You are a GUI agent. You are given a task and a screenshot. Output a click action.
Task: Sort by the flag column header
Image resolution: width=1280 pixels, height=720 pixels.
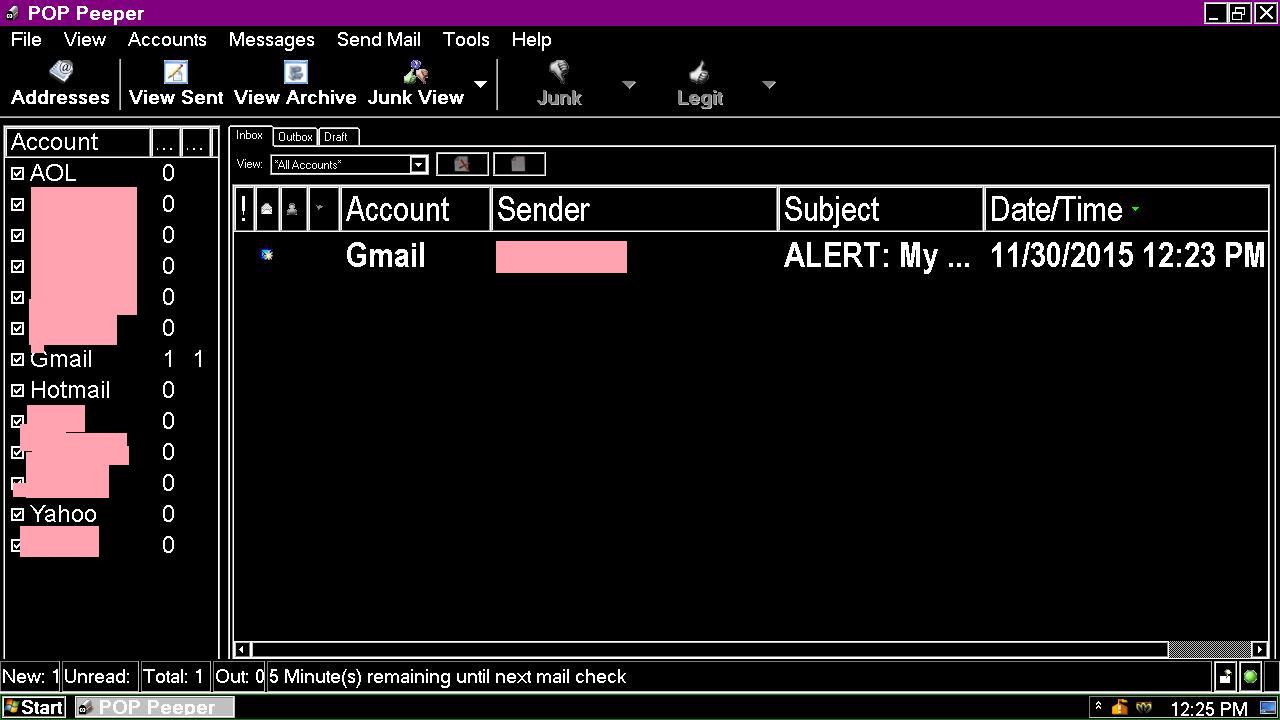322,209
